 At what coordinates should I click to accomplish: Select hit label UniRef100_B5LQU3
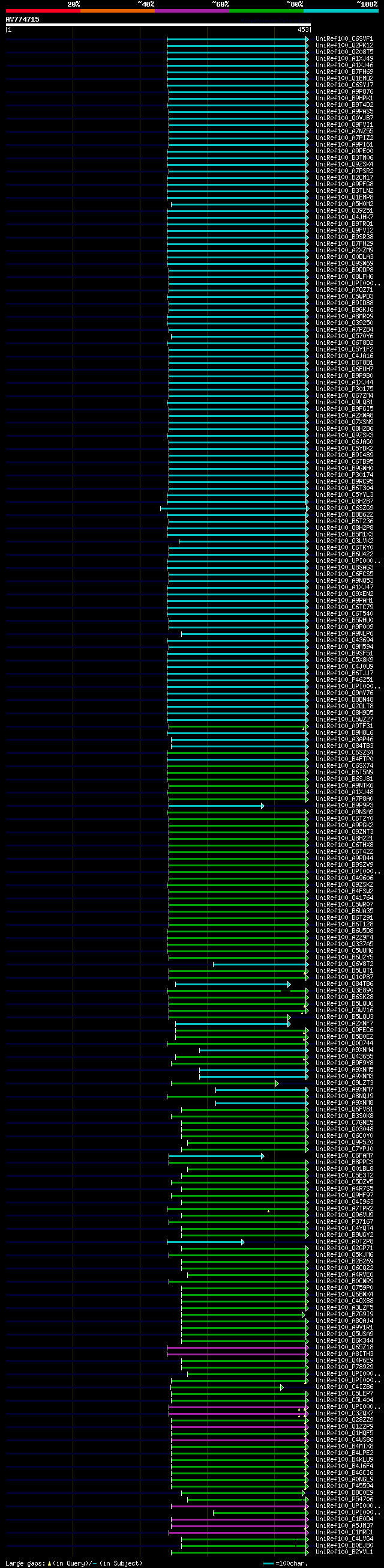[344, 1016]
